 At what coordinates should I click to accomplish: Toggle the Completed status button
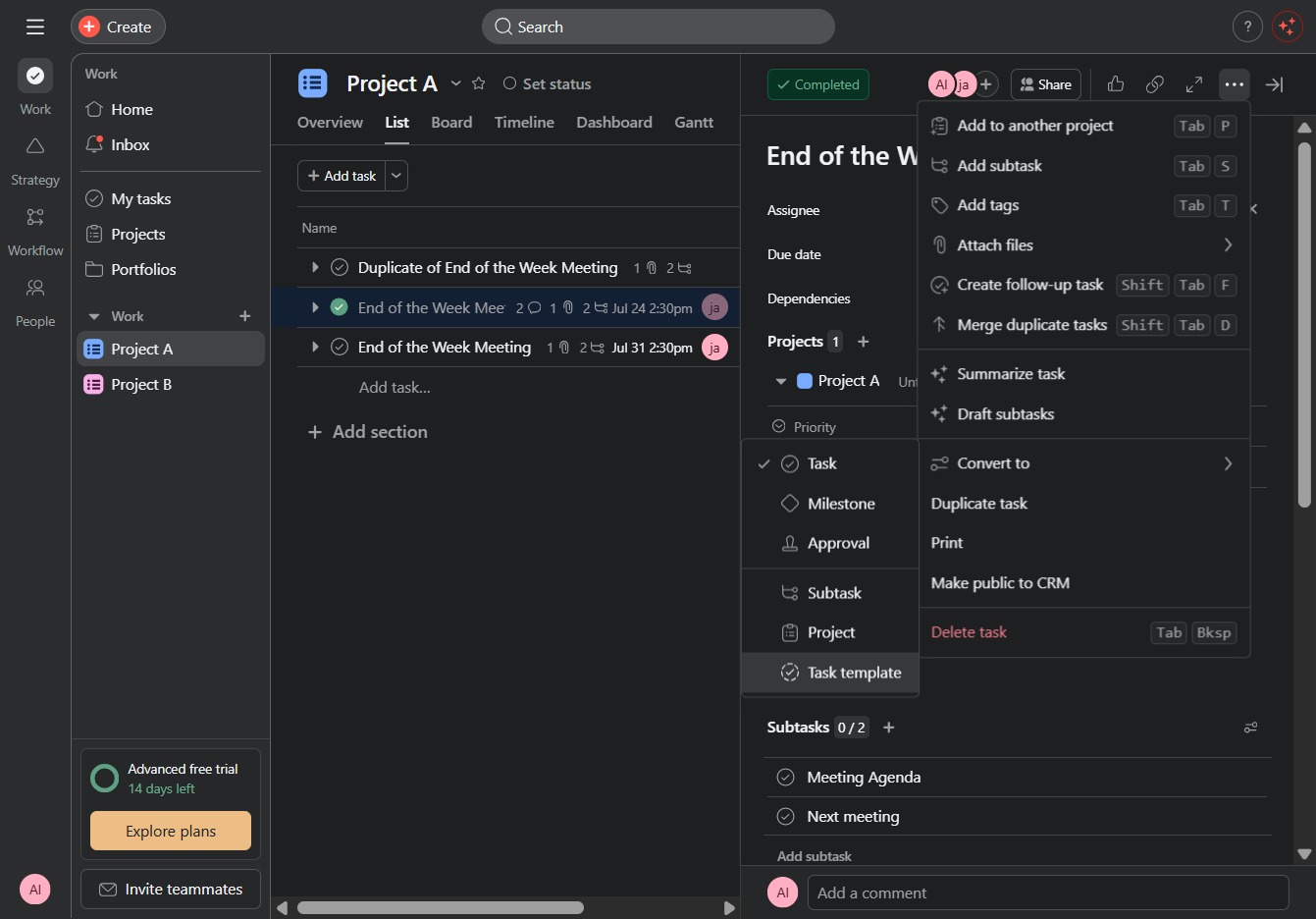pos(818,84)
